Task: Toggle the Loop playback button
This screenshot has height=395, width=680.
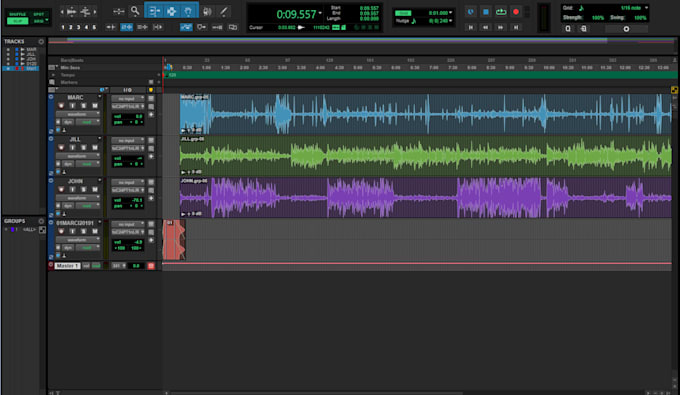Action: tap(501, 12)
